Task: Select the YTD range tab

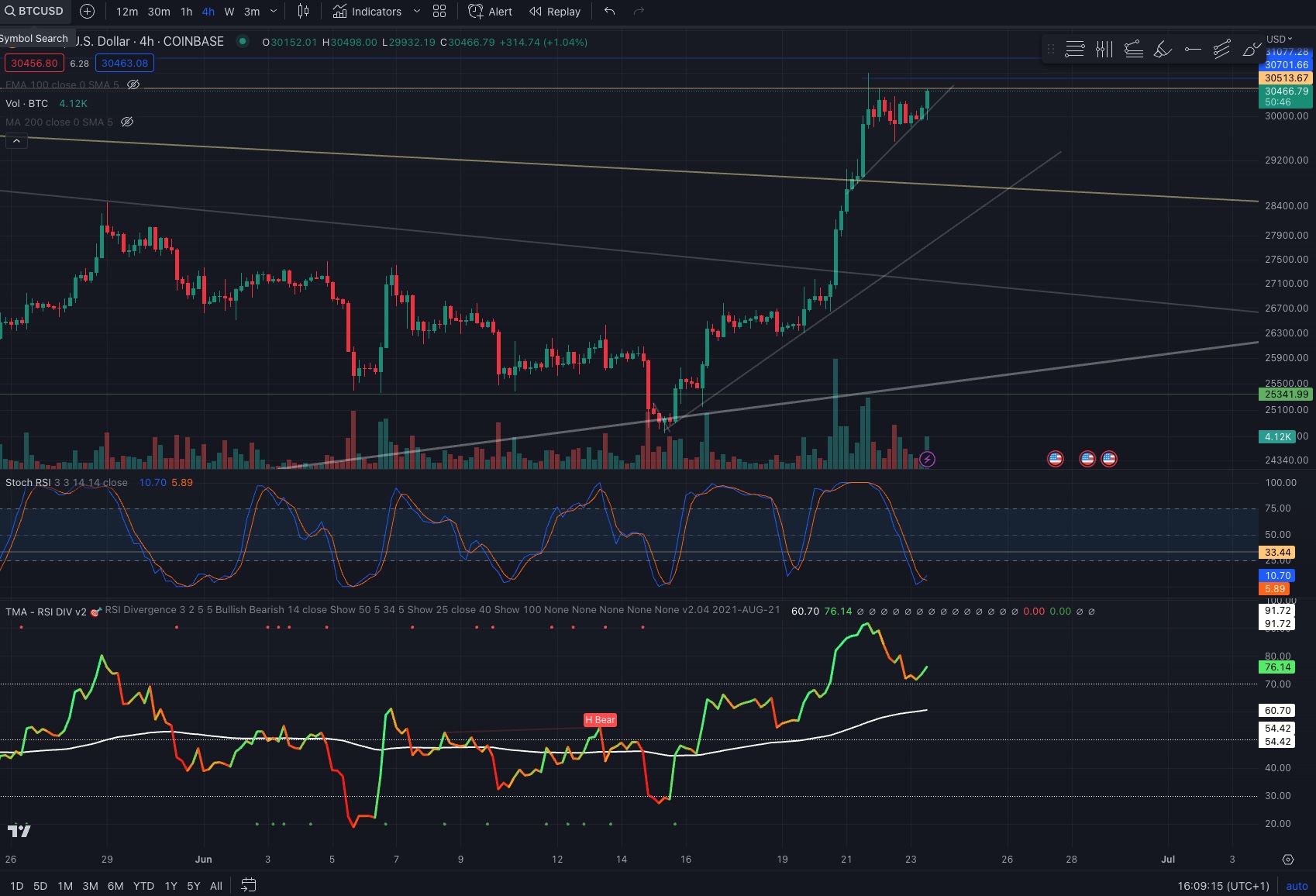Action: point(143,885)
